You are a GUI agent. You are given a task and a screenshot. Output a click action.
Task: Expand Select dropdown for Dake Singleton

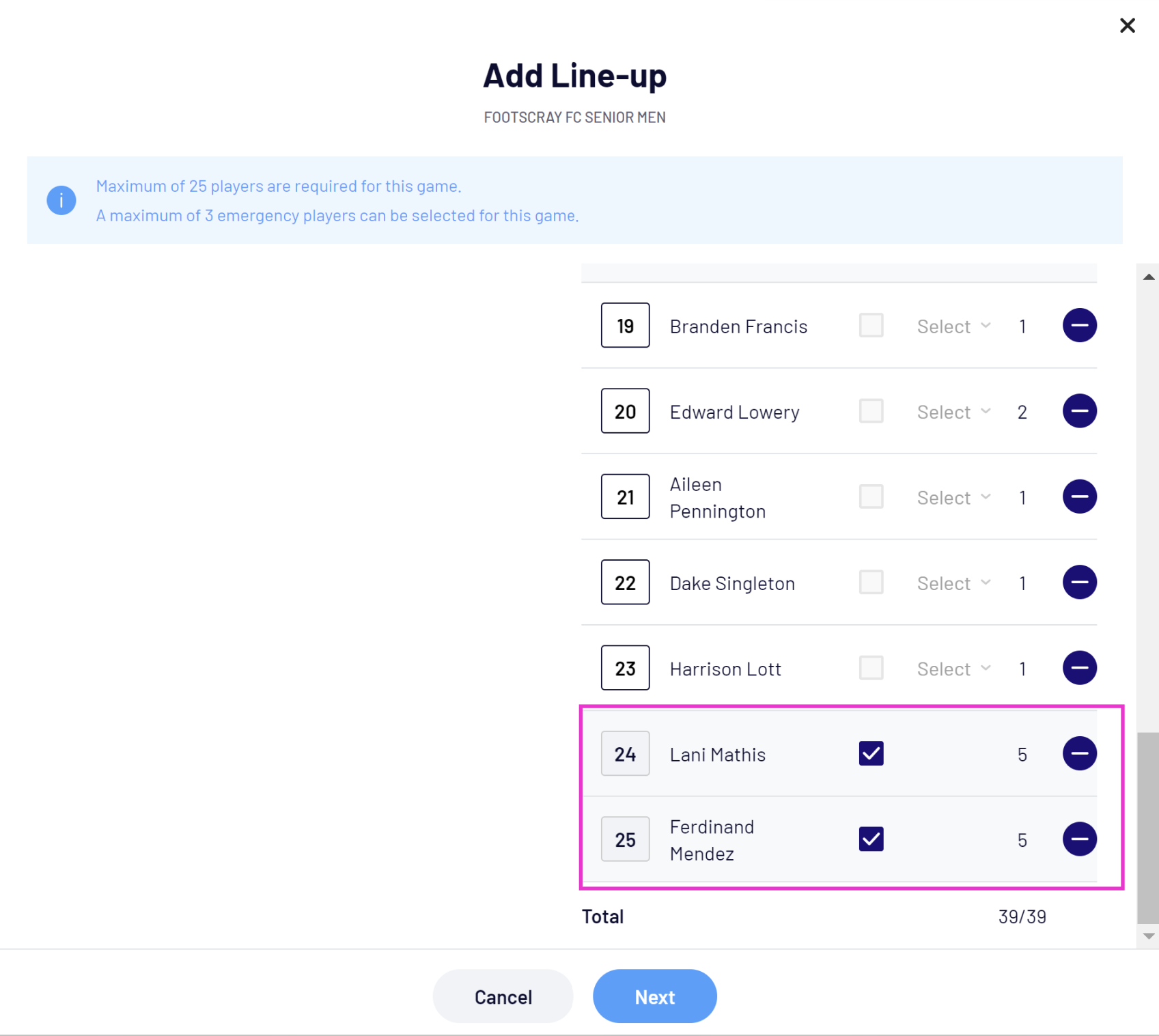tap(953, 583)
